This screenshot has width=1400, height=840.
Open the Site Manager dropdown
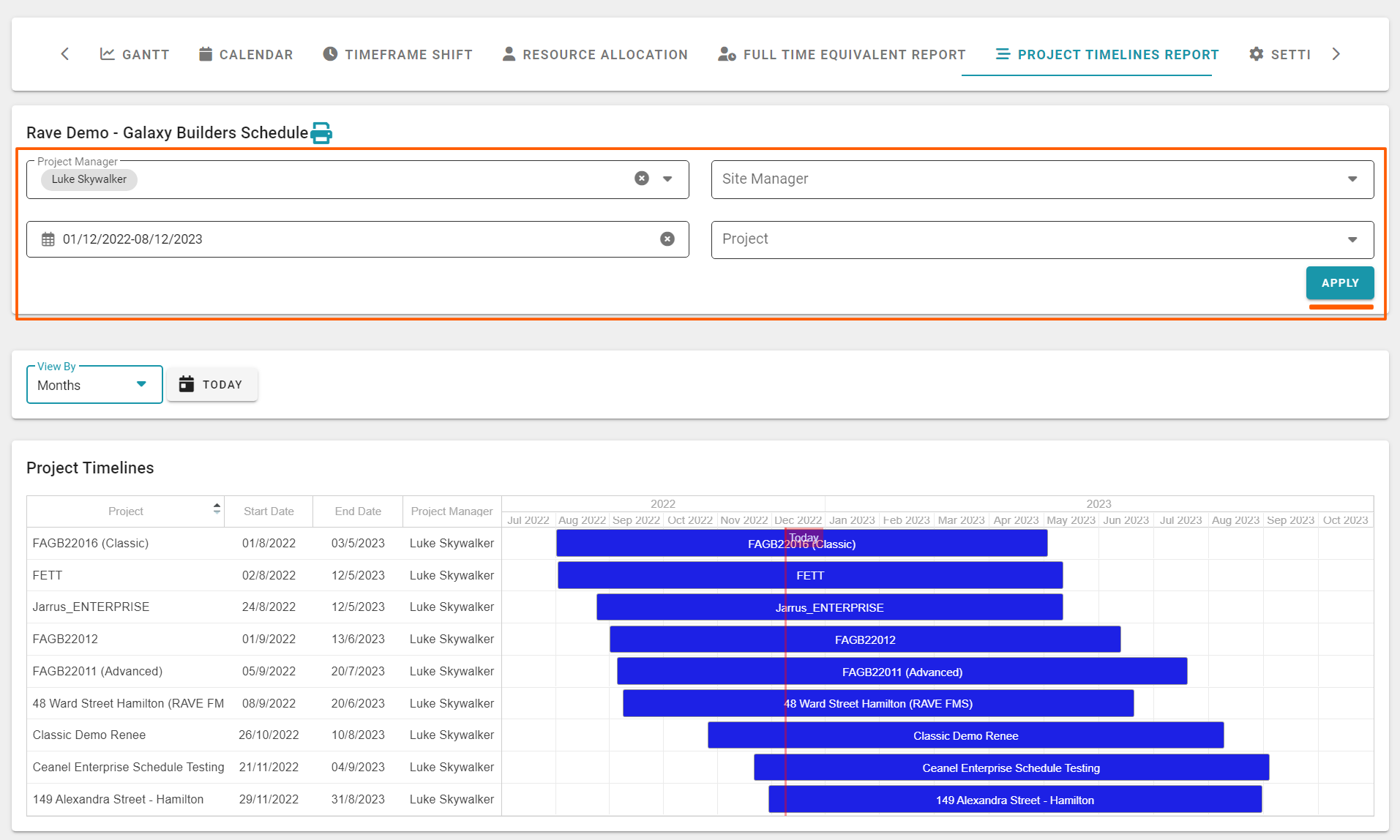click(1352, 179)
